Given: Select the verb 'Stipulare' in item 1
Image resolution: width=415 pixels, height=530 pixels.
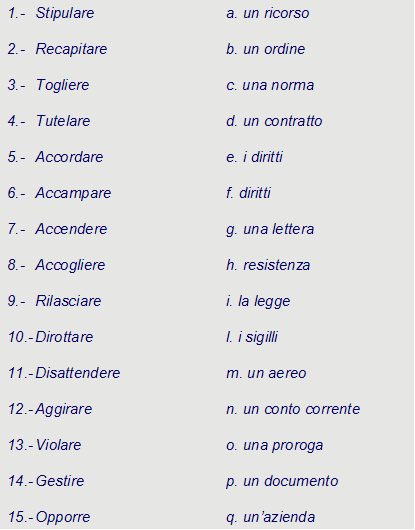Looking at the screenshot, I should point(65,13).
